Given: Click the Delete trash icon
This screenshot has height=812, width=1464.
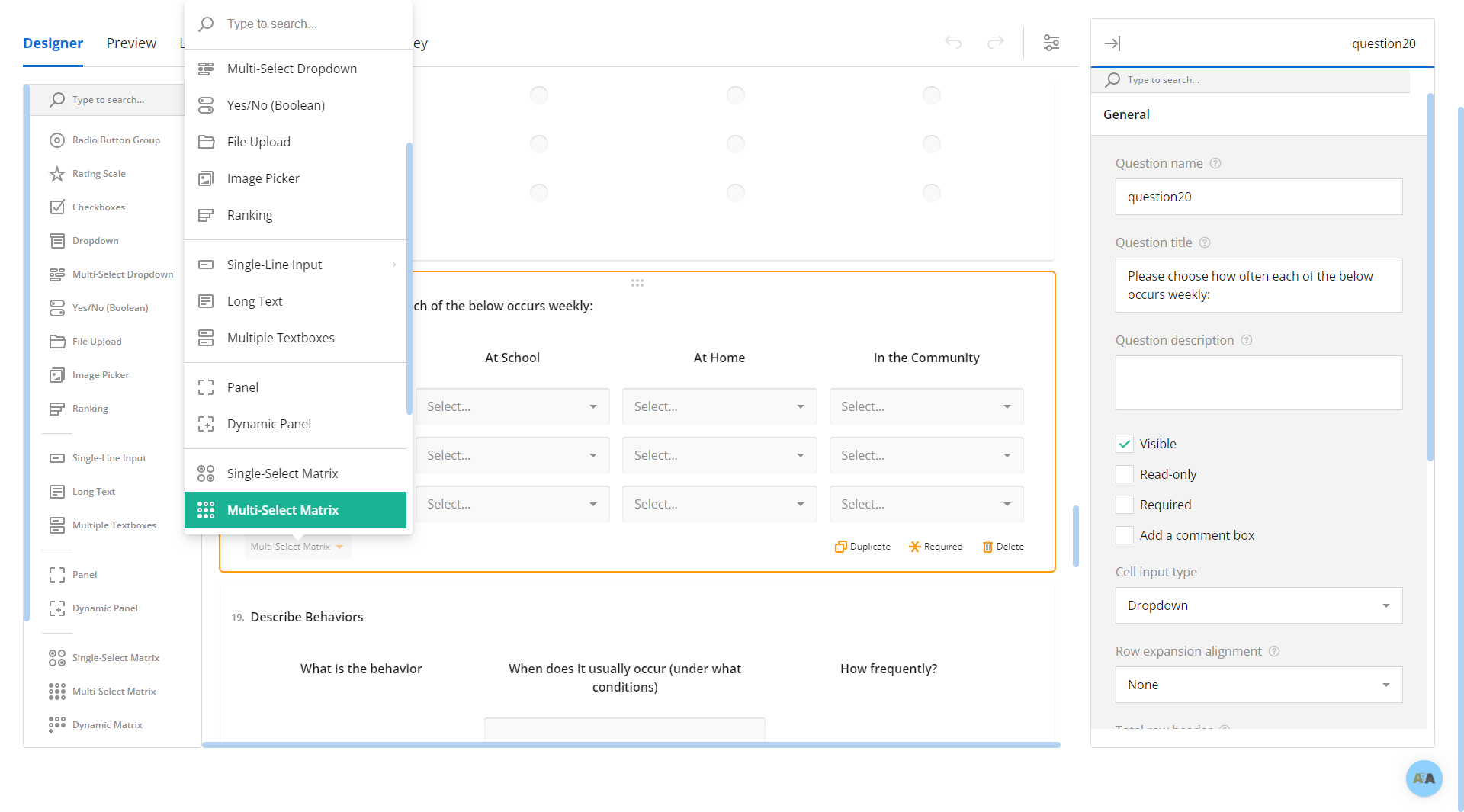Looking at the screenshot, I should pos(987,547).
